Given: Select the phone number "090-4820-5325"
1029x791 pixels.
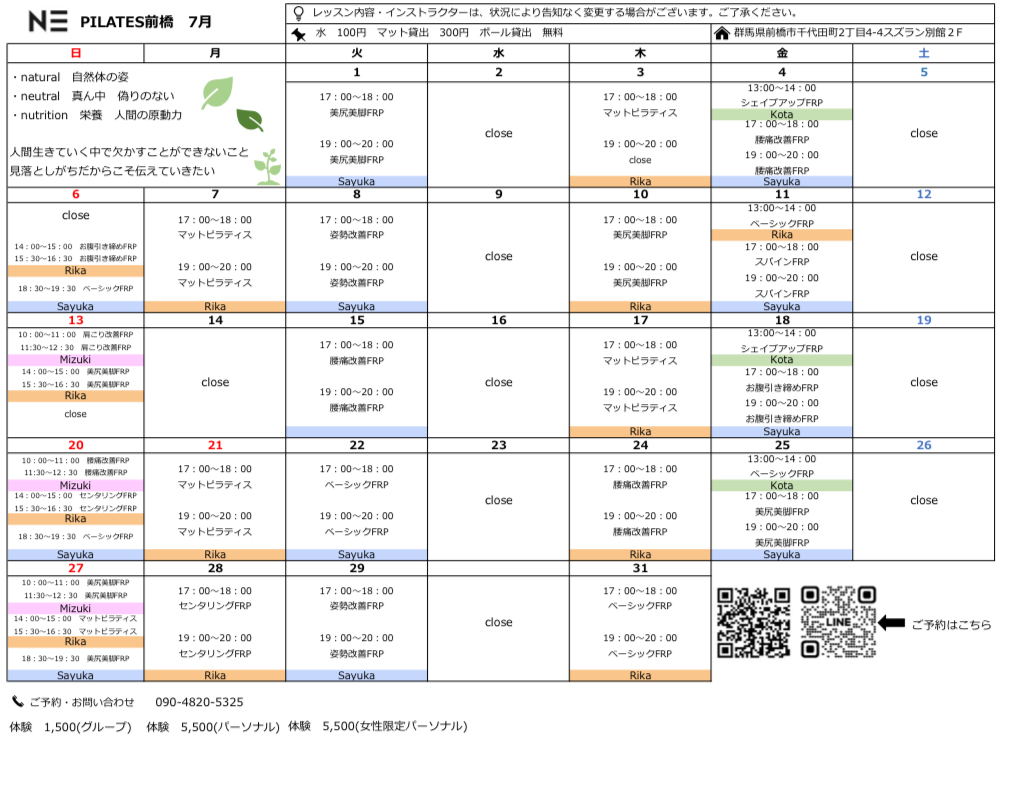Looking at the screenshot, I should 200,702.
